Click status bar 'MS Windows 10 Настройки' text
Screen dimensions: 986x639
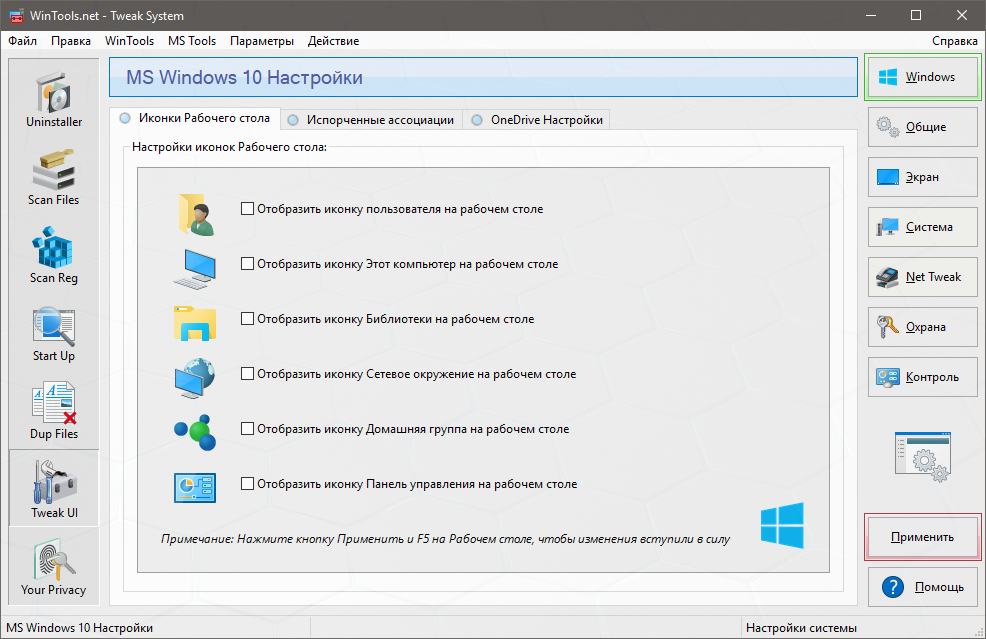point(79,628)
